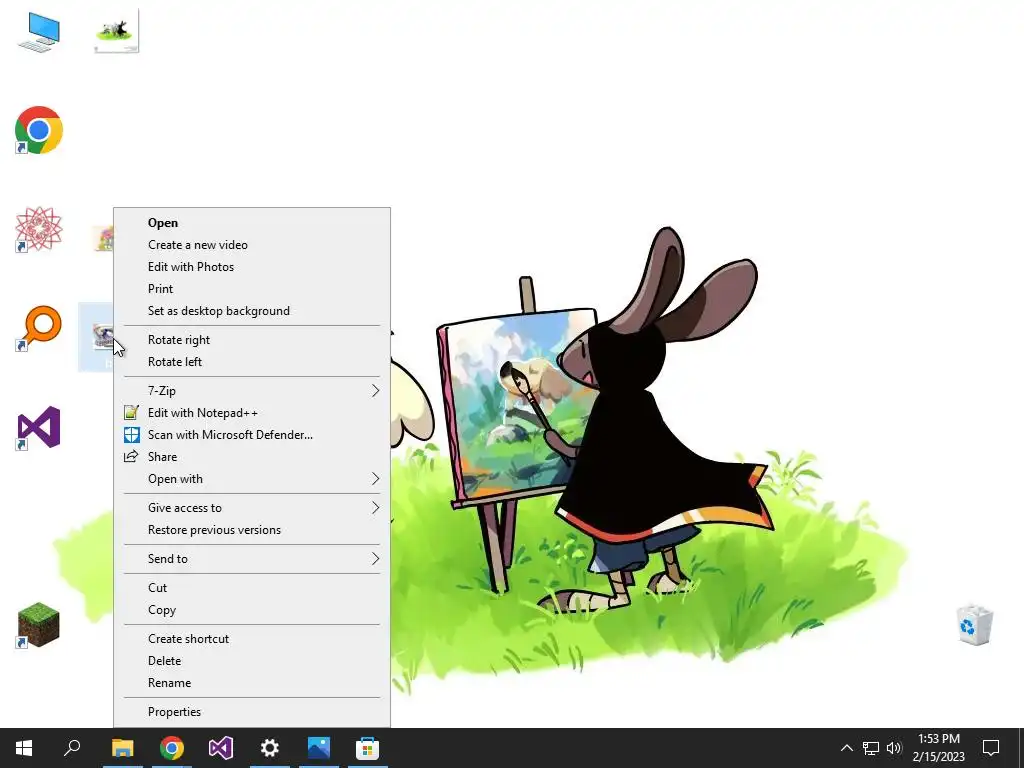1024x768 pixels.
Task: Select the Minecraft grass block shortcut
Action: tap(39, 625)
